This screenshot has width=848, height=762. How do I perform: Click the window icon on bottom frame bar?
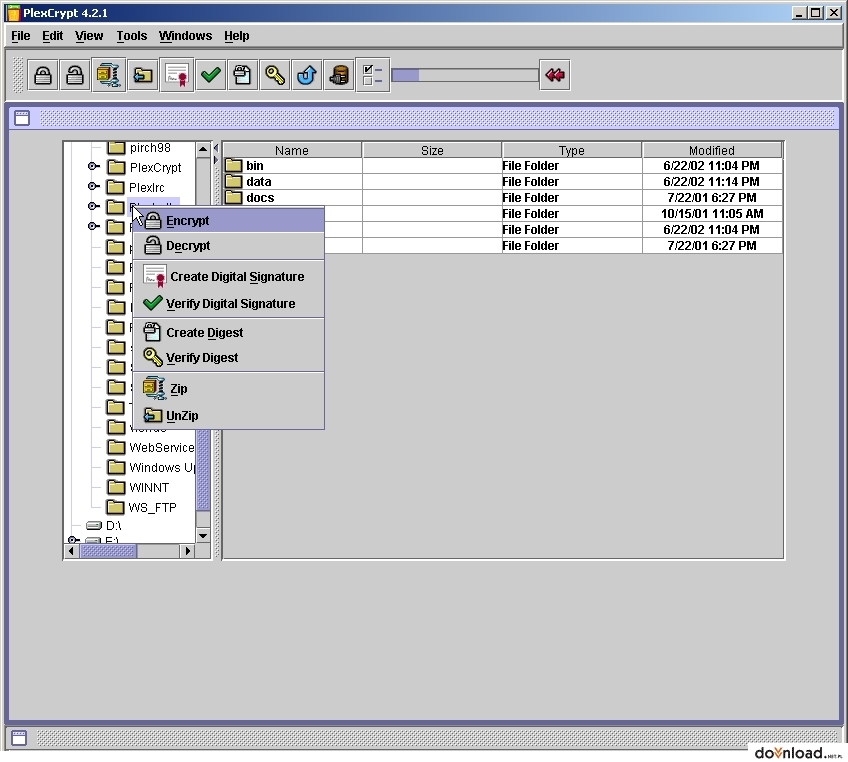coord(19,738)
